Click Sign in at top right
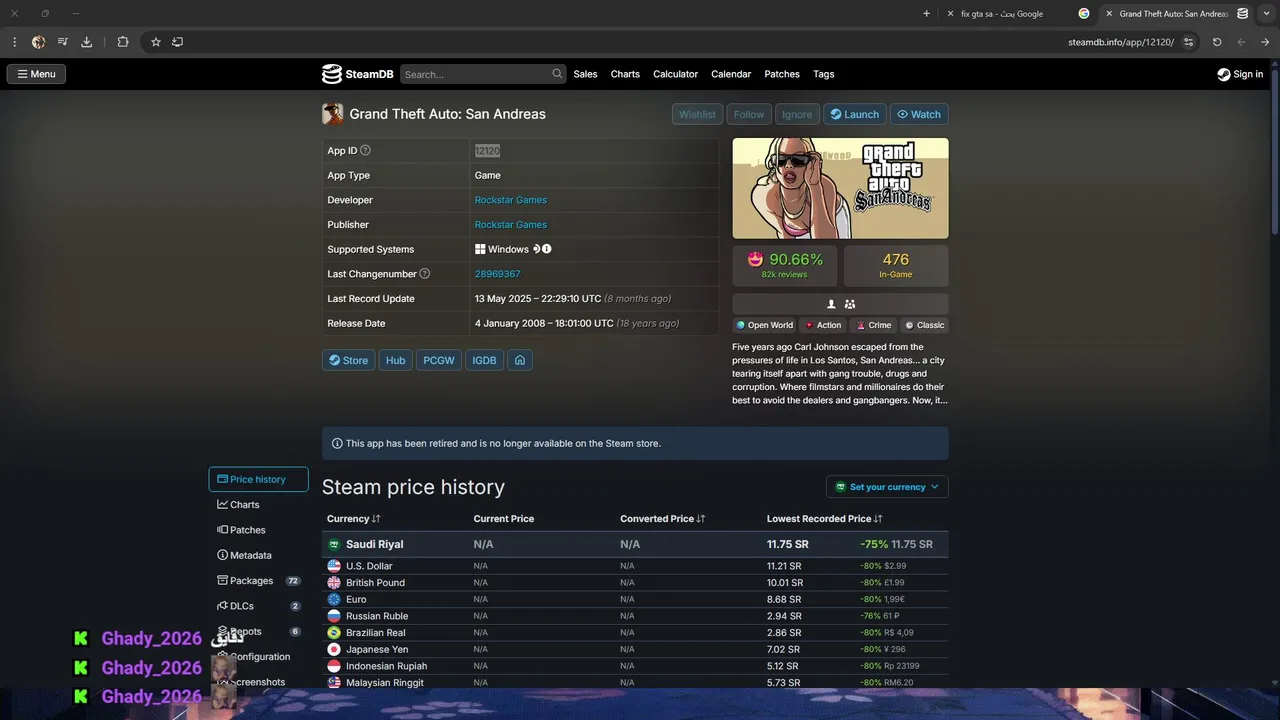The image size is (1280, 720). 1240,74
